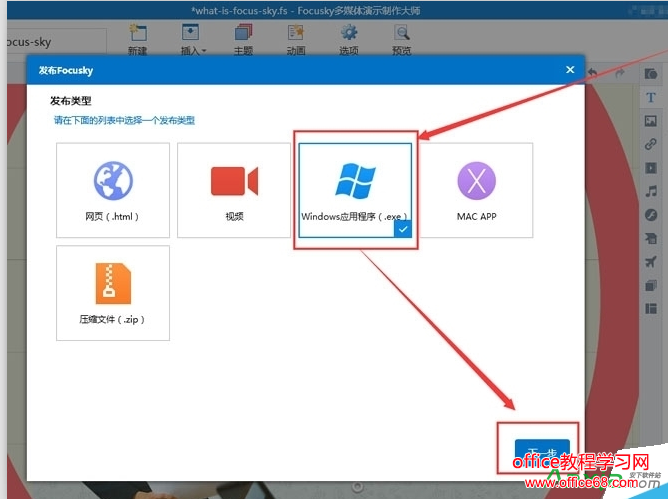The height and width of the screenshot is (499, 668).
Task: Click the video insert icon in sidebar
Action: click(651, 167)
